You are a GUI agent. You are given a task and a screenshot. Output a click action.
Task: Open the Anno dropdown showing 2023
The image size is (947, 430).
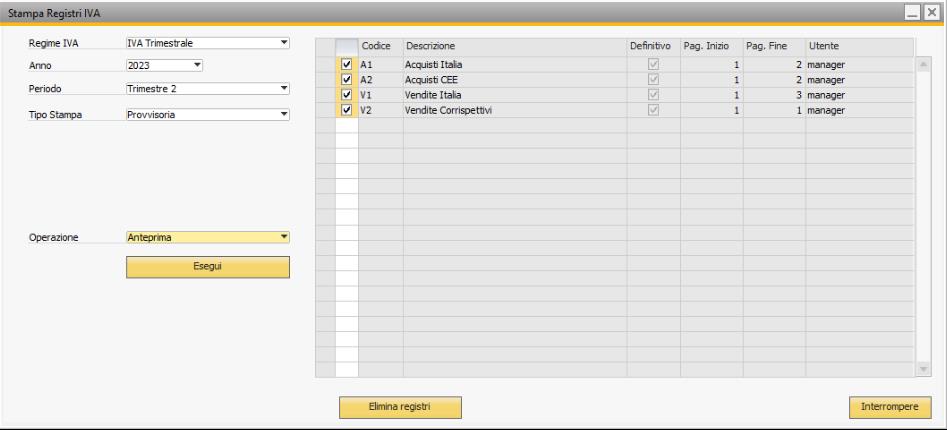pyautogui.click(x=164, y=65)
